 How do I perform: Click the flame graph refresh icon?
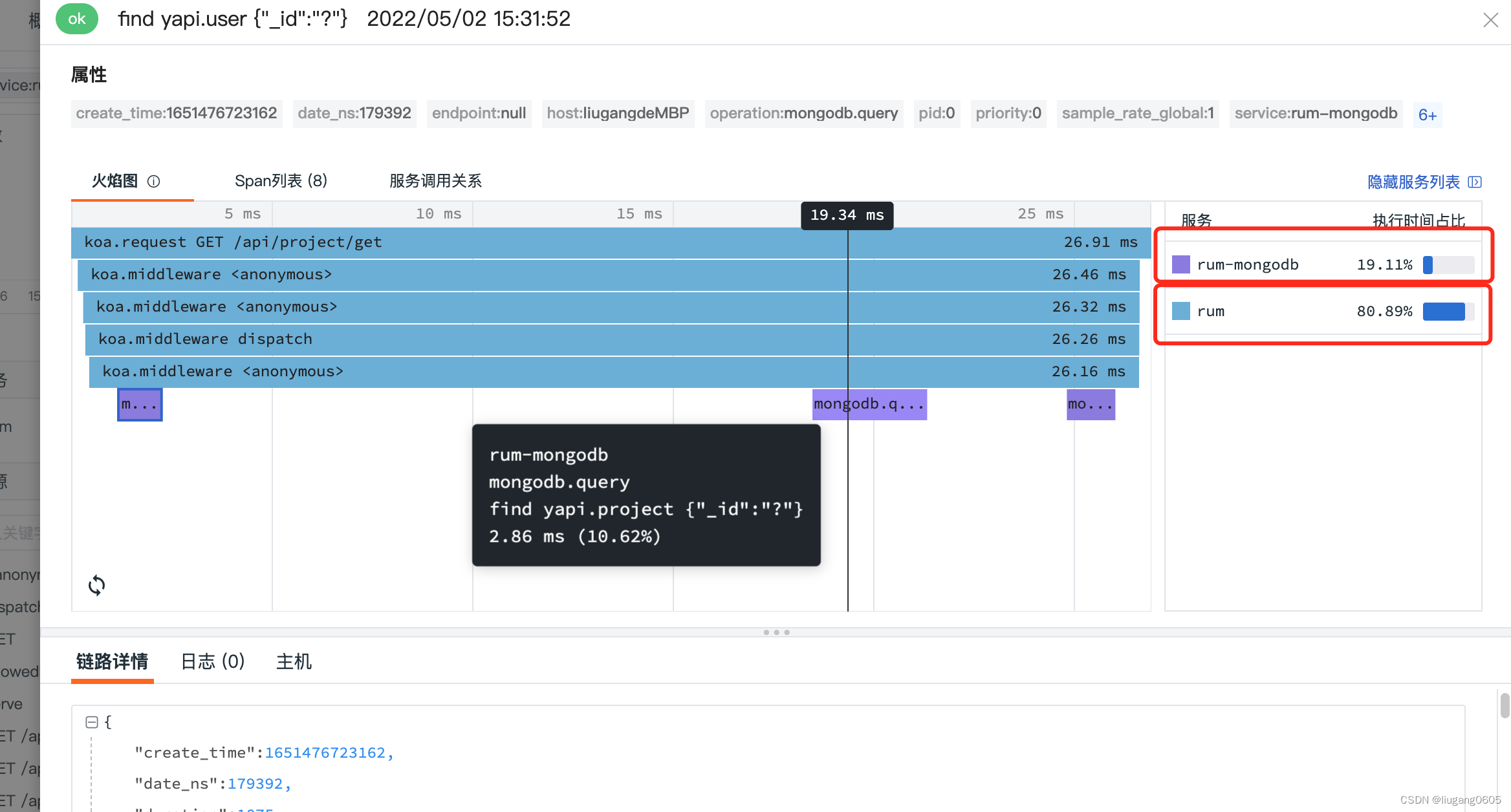(96, 585)
